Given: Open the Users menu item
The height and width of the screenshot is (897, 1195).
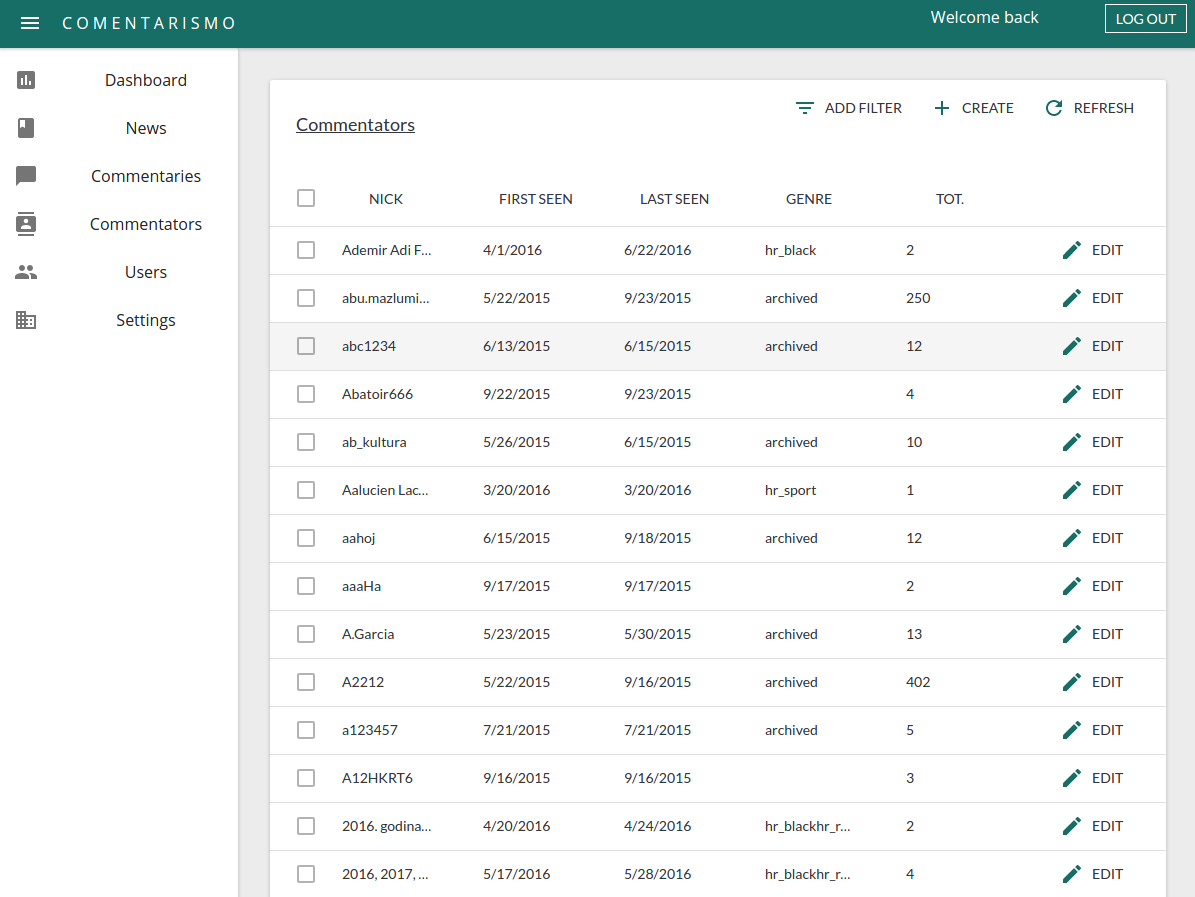Looking at the screenshot, I should click(146, 272).
